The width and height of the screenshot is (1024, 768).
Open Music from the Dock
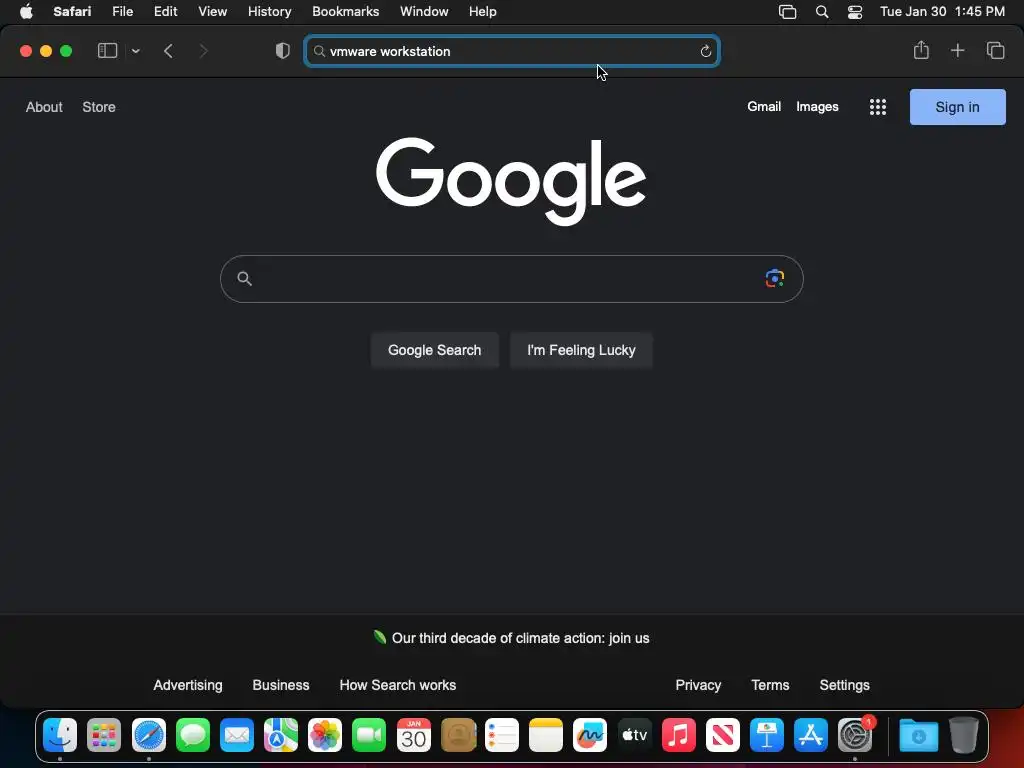pos(679,735)
